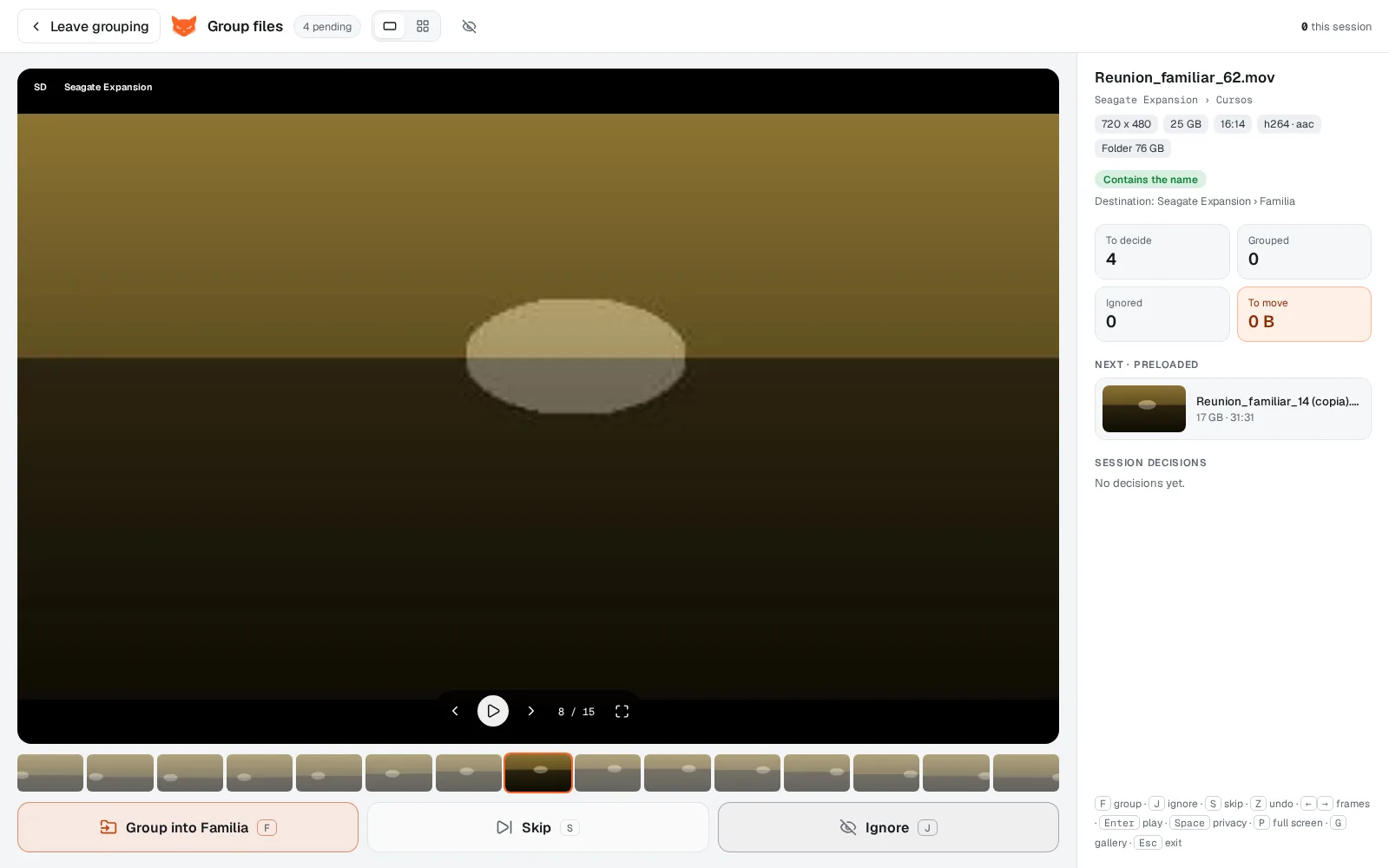The width and height of the screenshot is (1389, 868).
Task: Advance to the next frame
Action: point(531,711)
